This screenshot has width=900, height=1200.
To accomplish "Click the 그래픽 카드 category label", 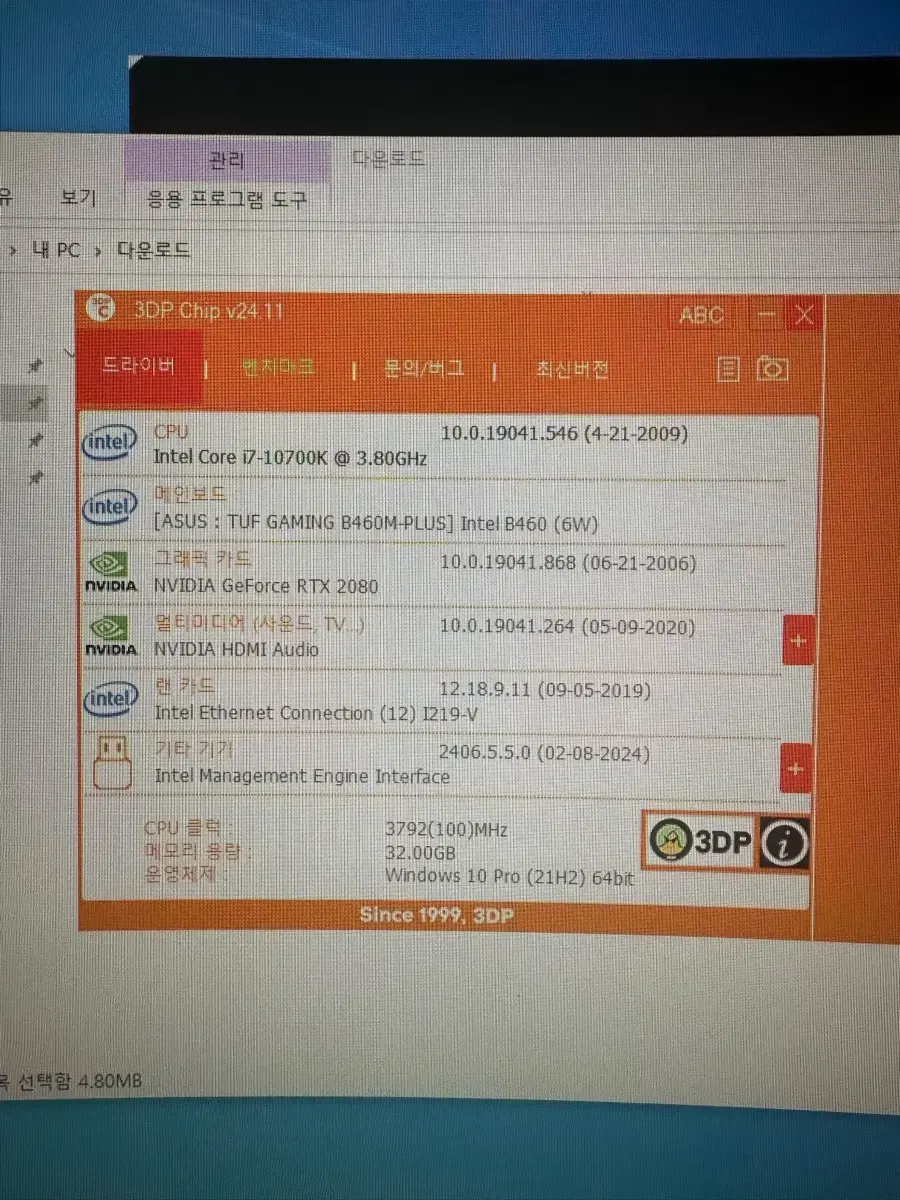I will point(203,559).
